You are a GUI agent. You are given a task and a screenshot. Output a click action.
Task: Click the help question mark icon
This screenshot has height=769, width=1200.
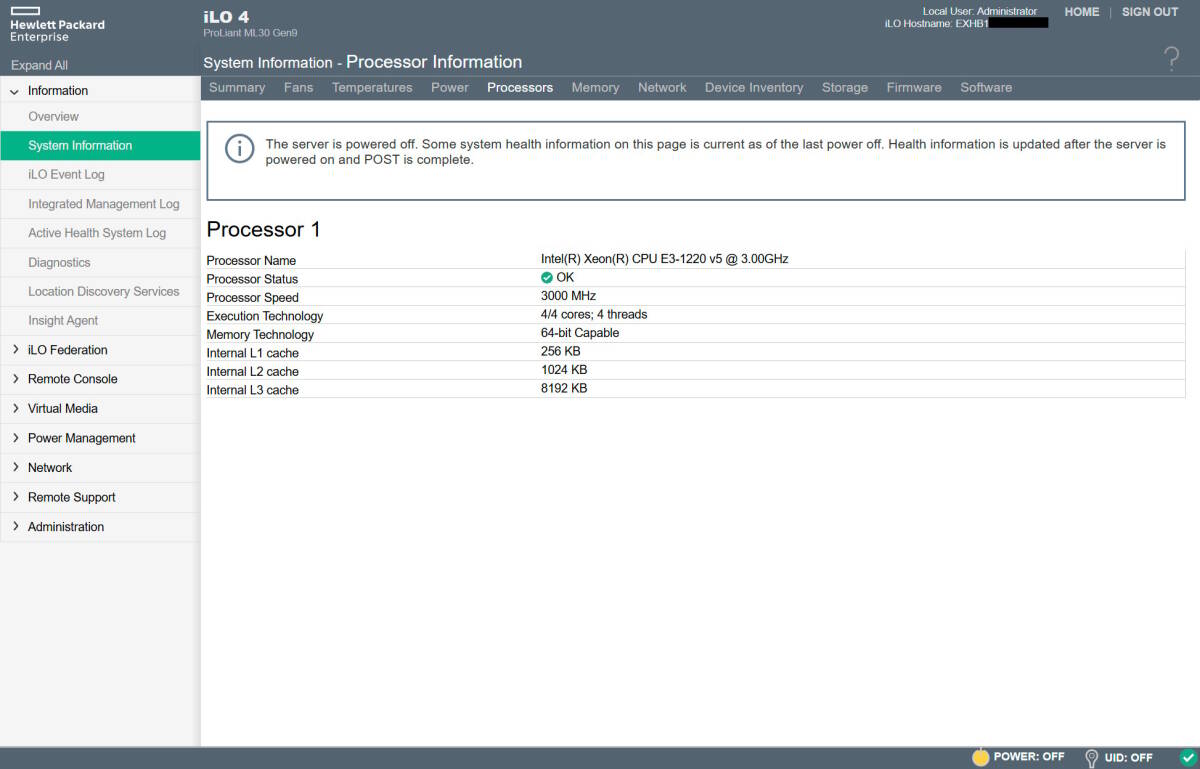pos(1172,59)
